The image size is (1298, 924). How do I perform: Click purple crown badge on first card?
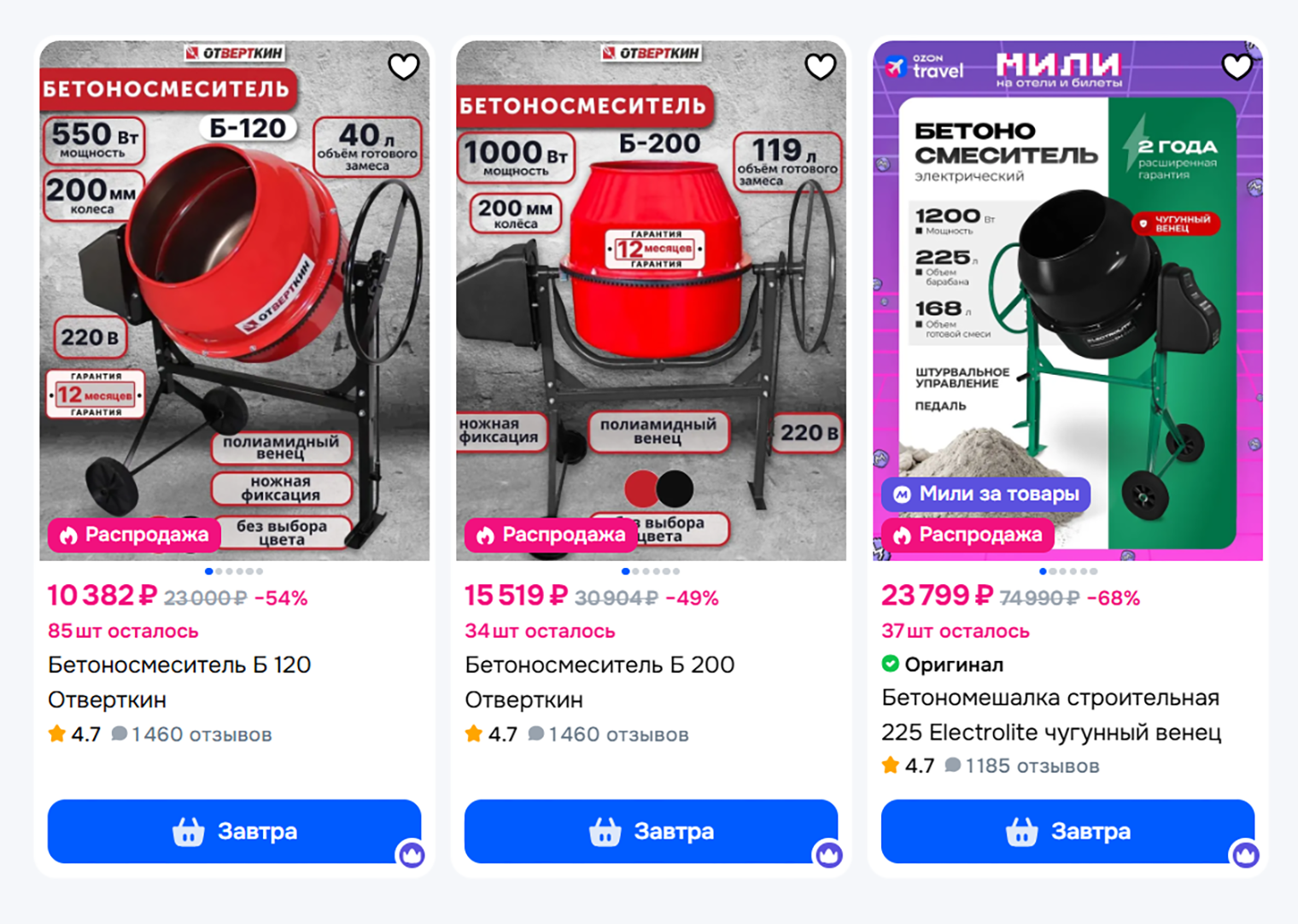[412, 854]
